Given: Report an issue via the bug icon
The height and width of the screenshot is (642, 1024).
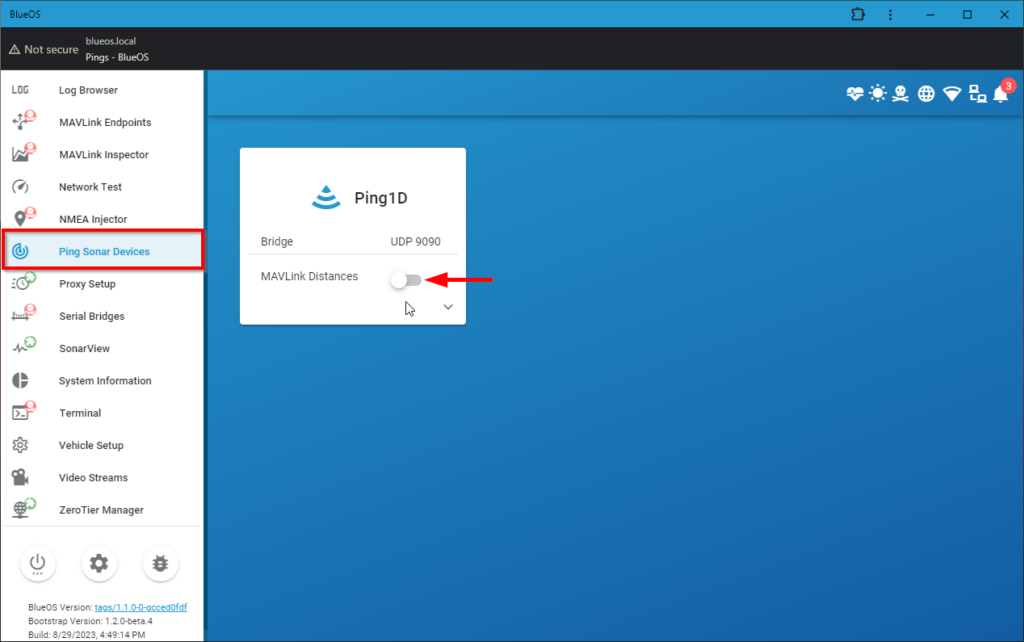Looking at the screenshot, I should point(160,563).
